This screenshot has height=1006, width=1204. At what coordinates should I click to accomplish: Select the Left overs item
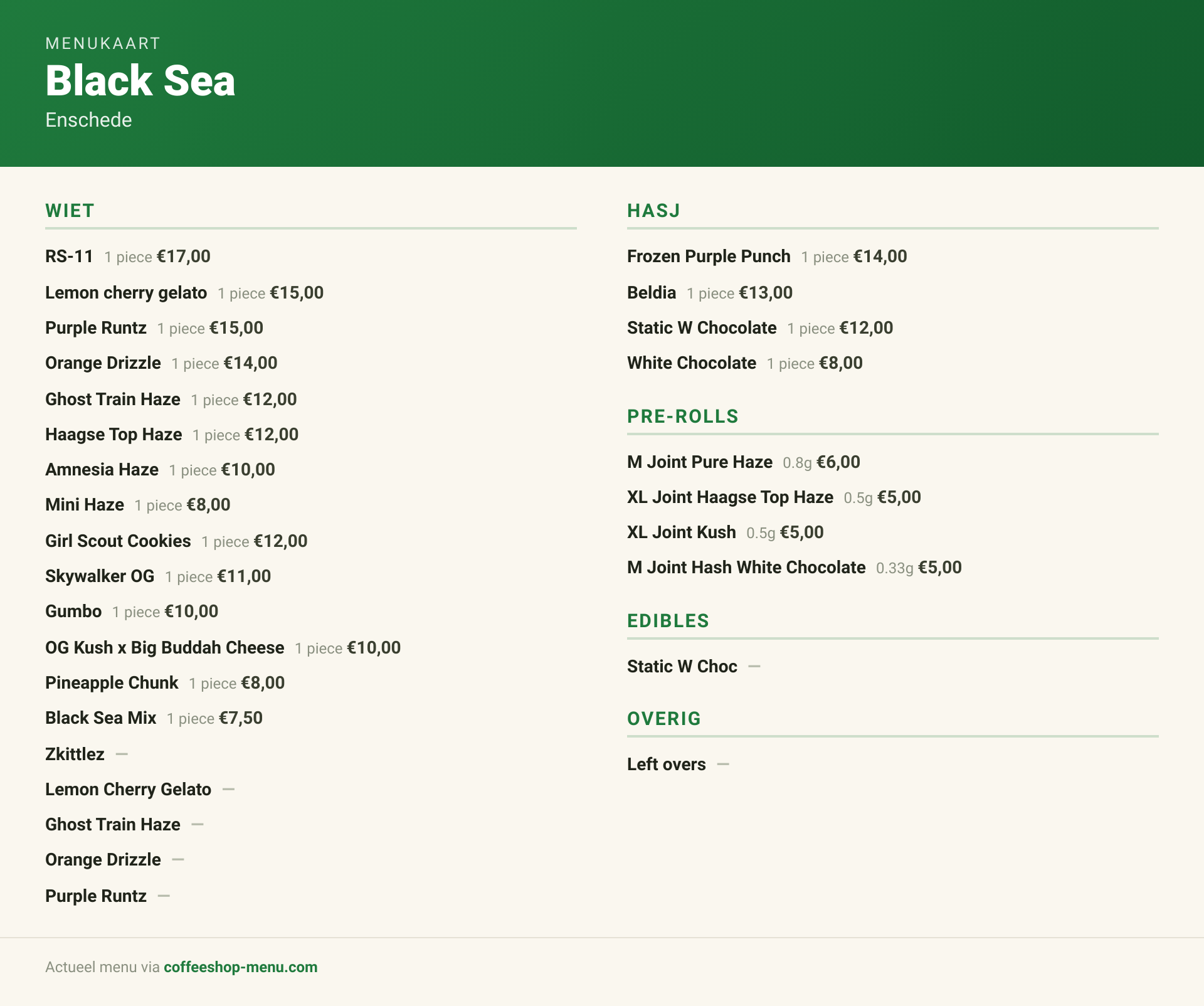678,765
